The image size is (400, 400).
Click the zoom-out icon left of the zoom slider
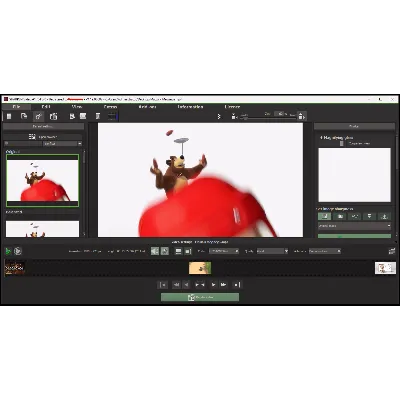pyautogui.click(x=234, y=116)
